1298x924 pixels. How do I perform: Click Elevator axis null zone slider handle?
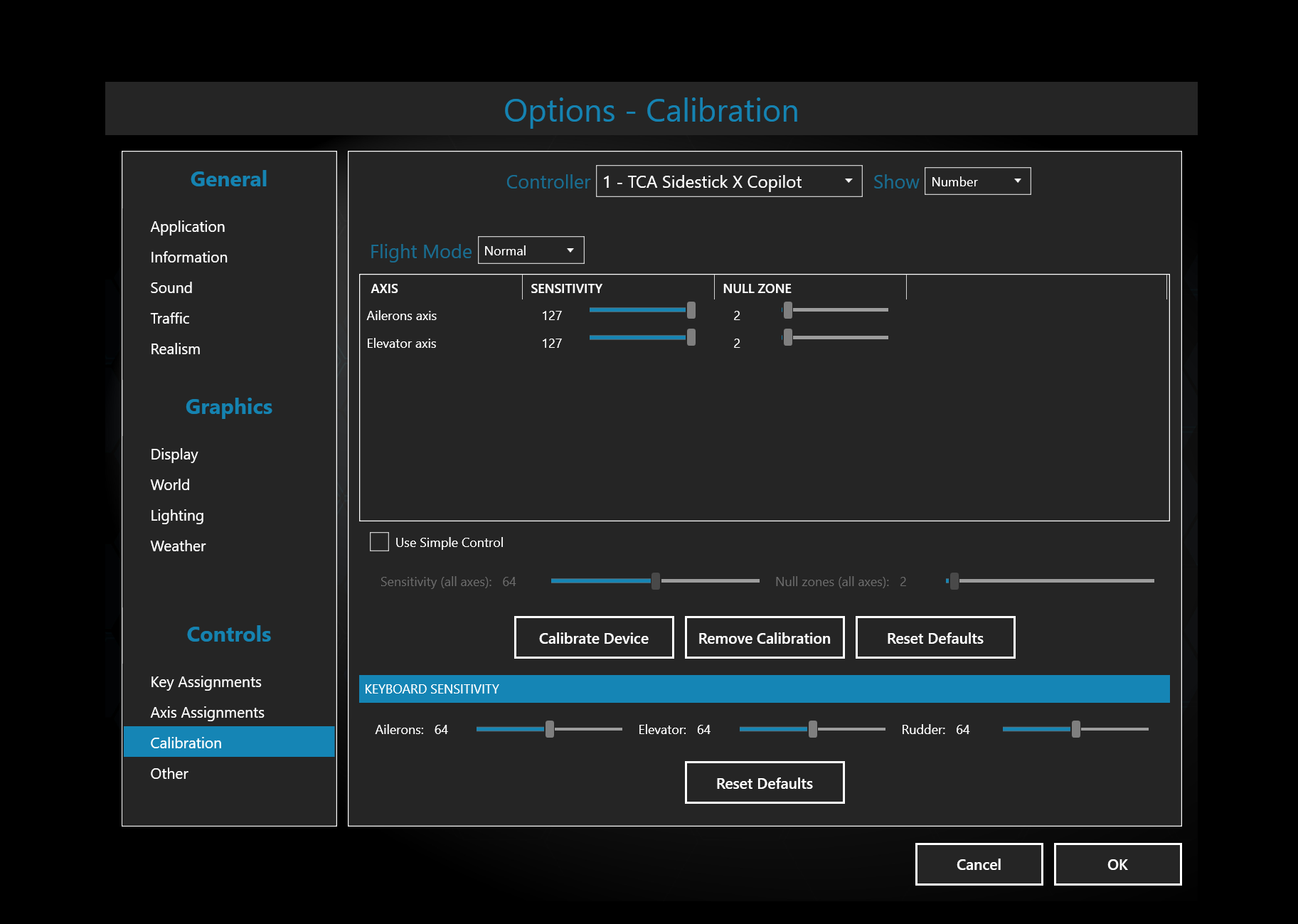click(787, 337)
